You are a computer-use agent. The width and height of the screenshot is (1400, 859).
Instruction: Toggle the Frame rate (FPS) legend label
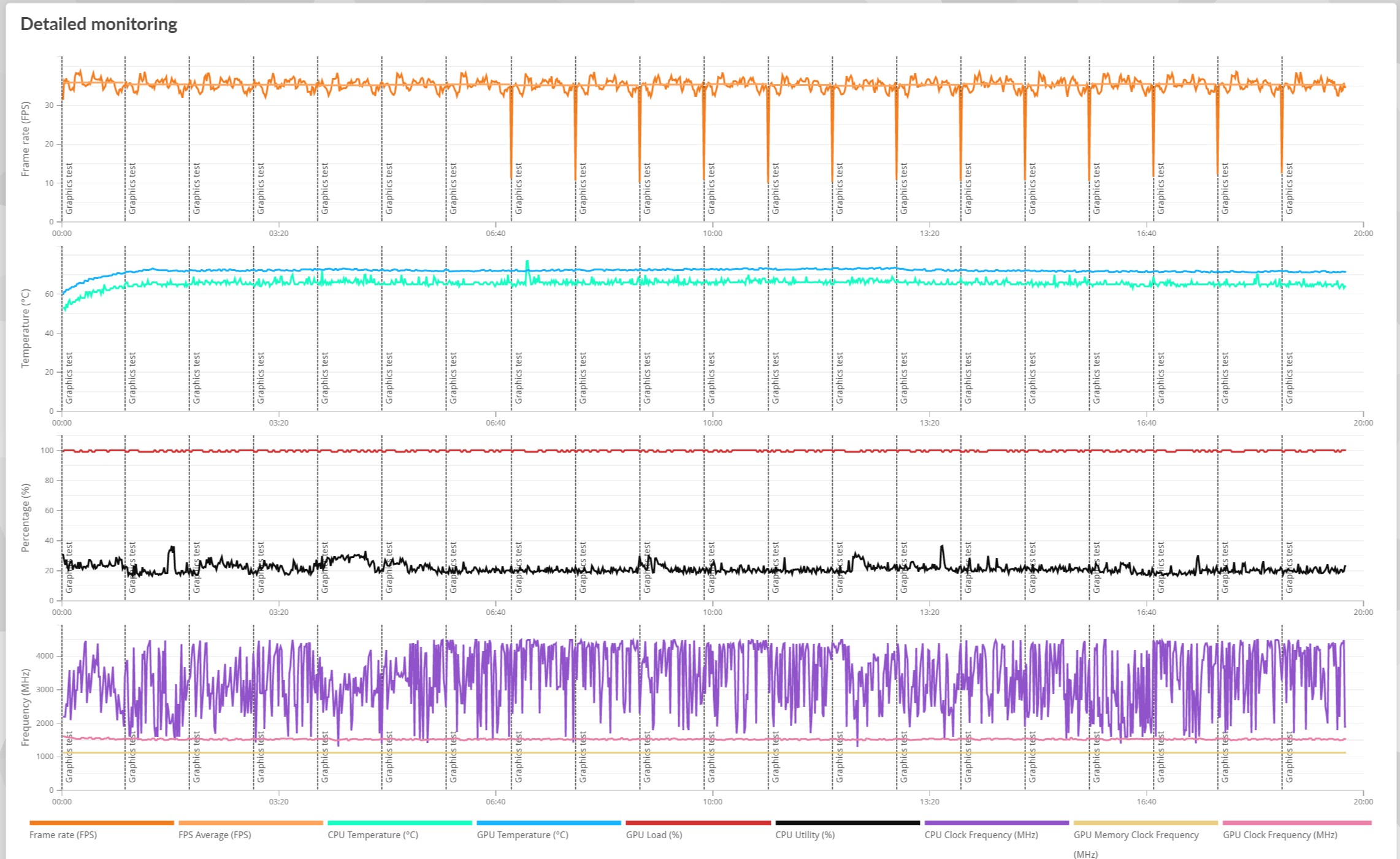point(63,834)
